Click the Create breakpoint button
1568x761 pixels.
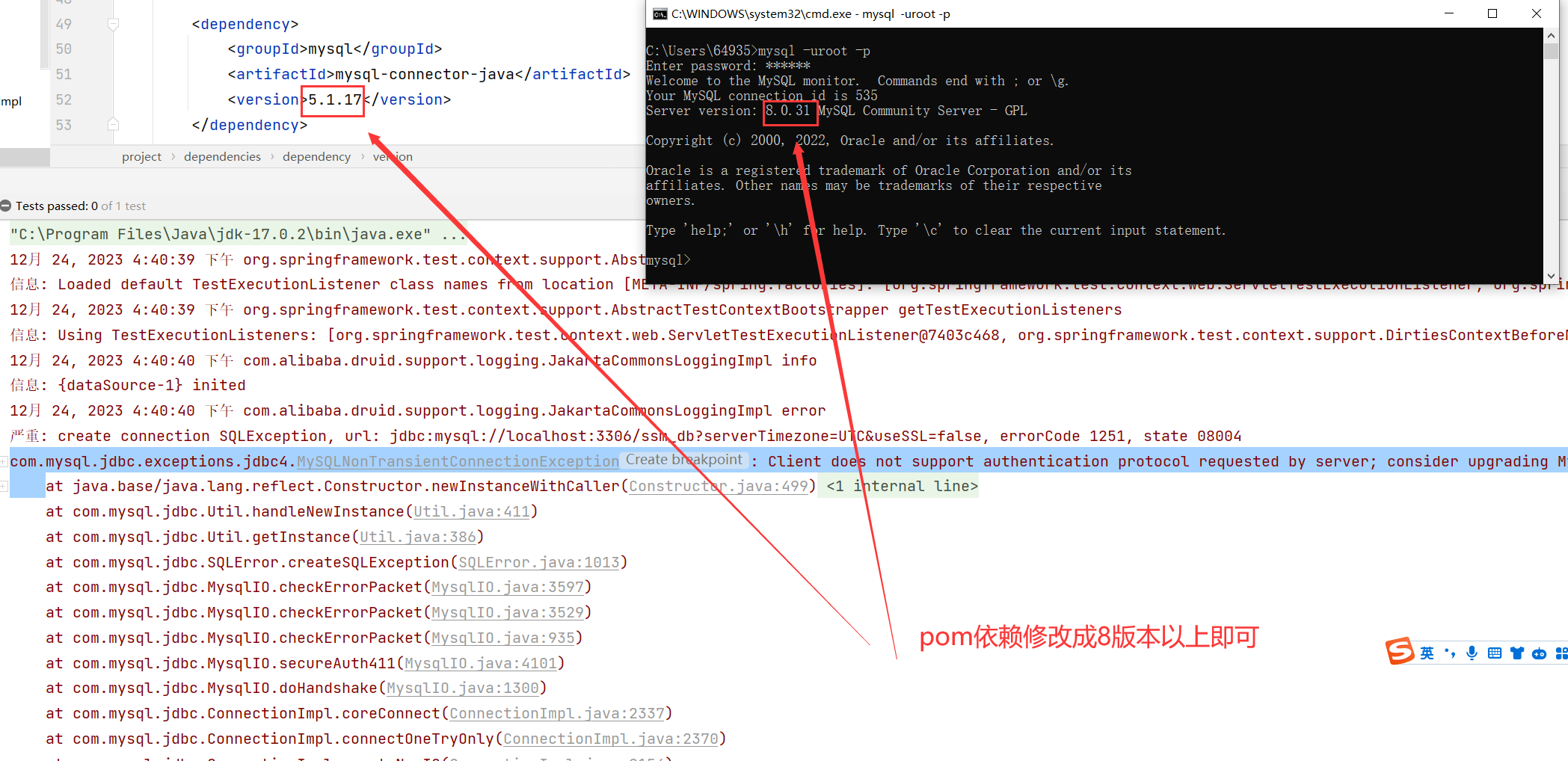(683, 460)
